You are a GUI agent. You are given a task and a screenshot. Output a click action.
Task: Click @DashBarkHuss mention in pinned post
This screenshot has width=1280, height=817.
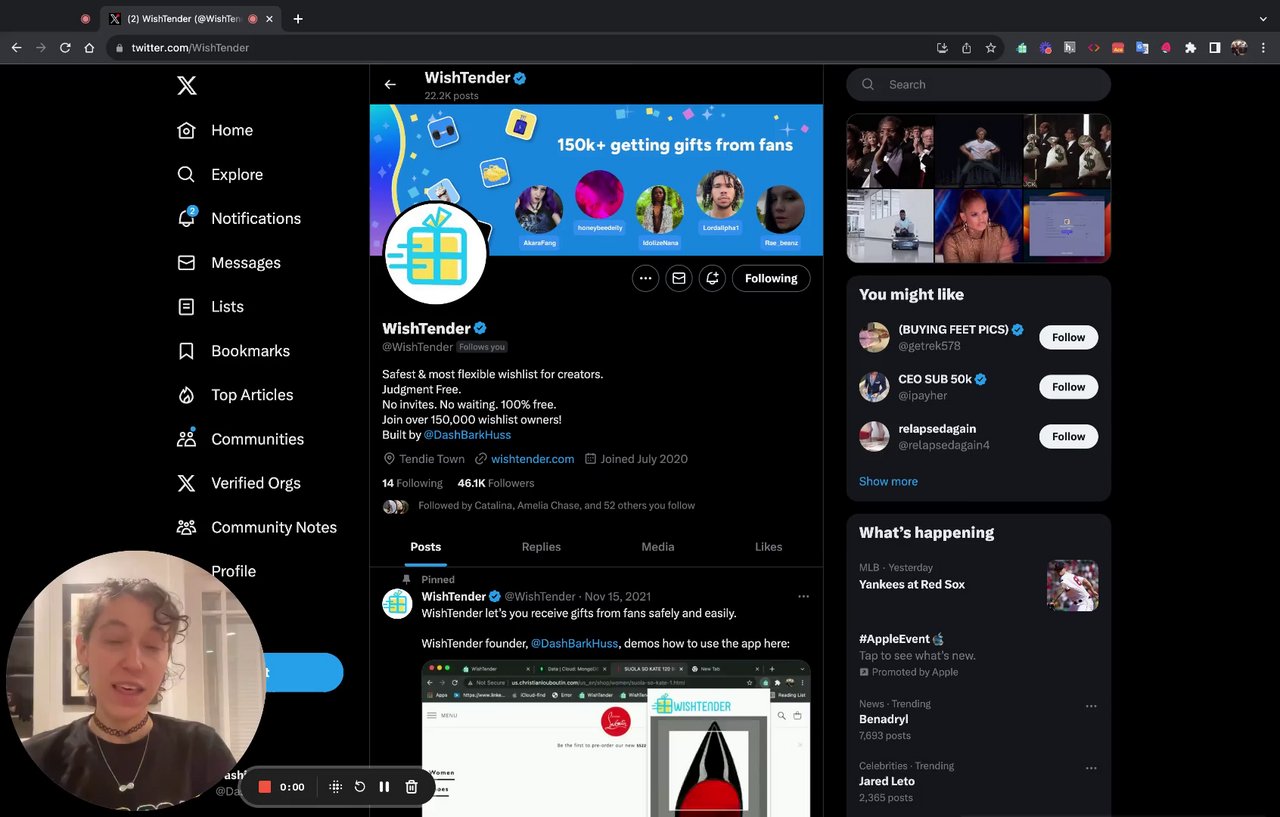pyautogui.click(x=574, y=644)
